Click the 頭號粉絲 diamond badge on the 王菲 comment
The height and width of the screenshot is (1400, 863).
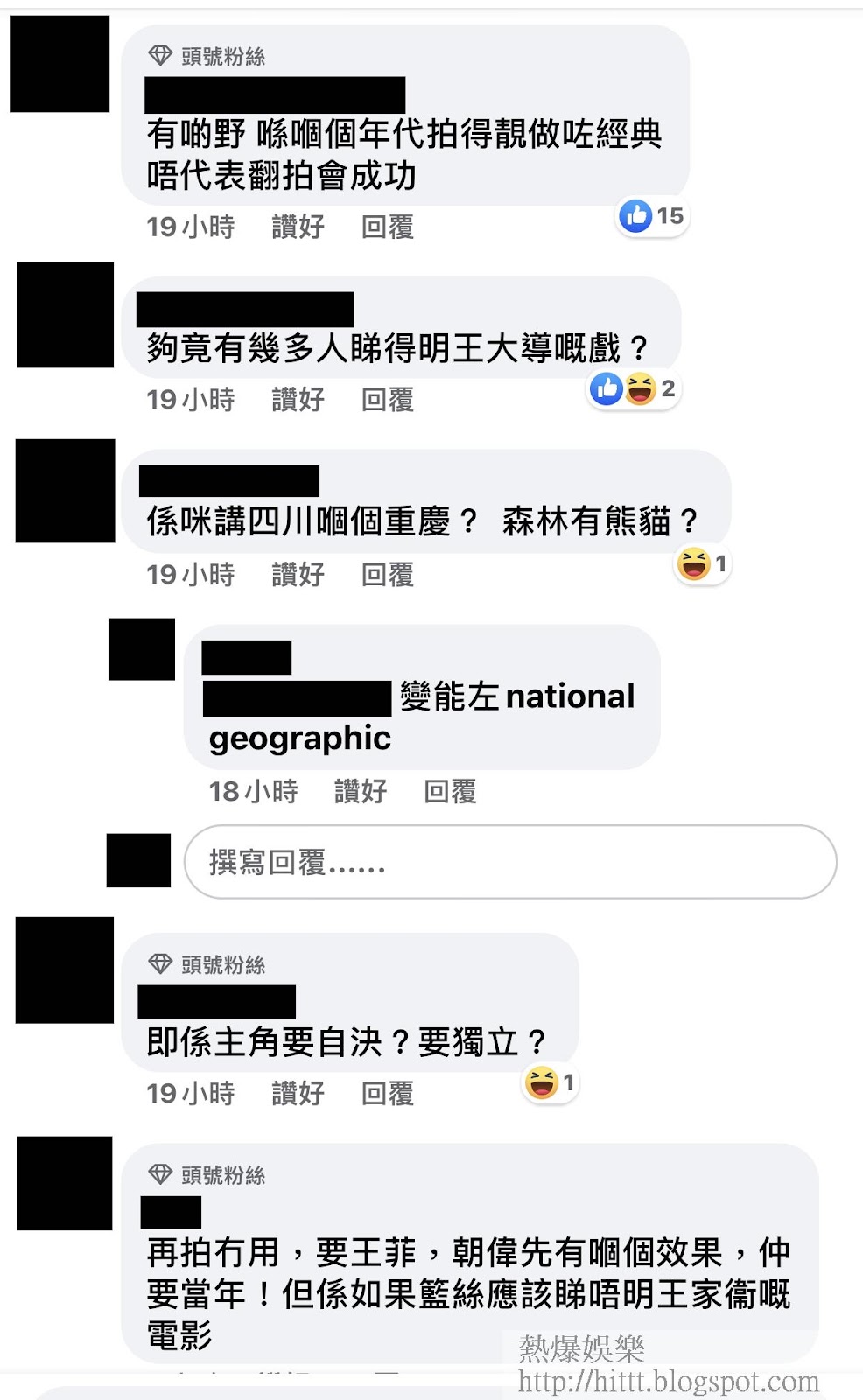pos(207,1175)
